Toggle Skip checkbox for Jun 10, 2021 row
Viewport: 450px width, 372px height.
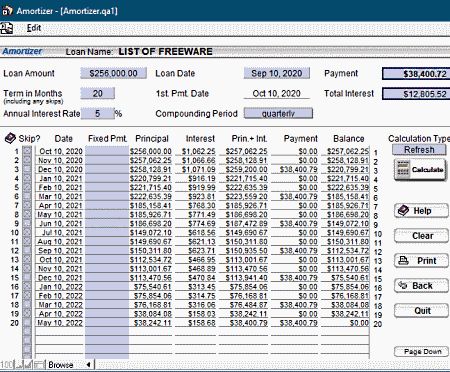pos(27,223)
